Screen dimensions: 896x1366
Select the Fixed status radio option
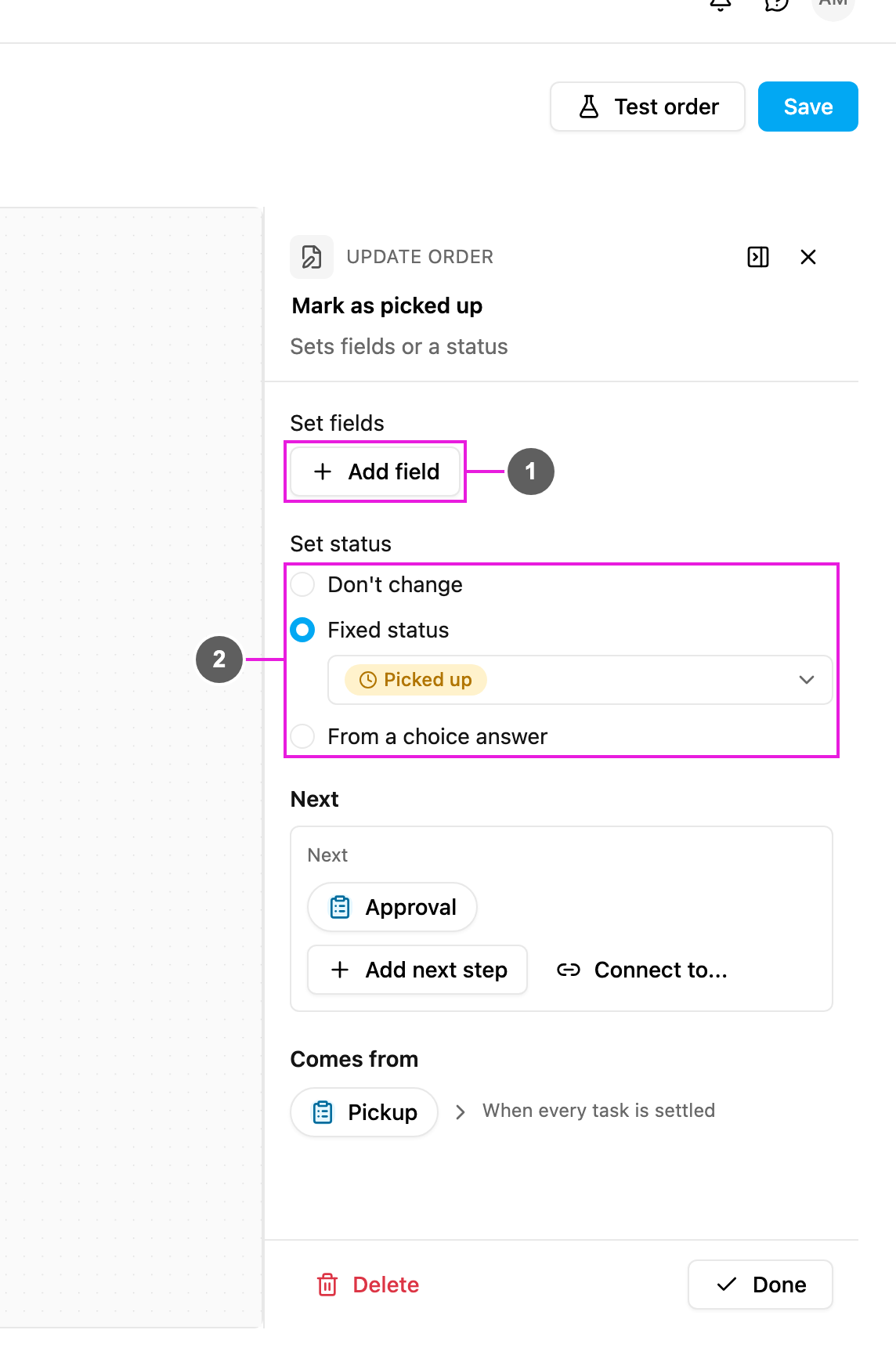coord(302,630)
